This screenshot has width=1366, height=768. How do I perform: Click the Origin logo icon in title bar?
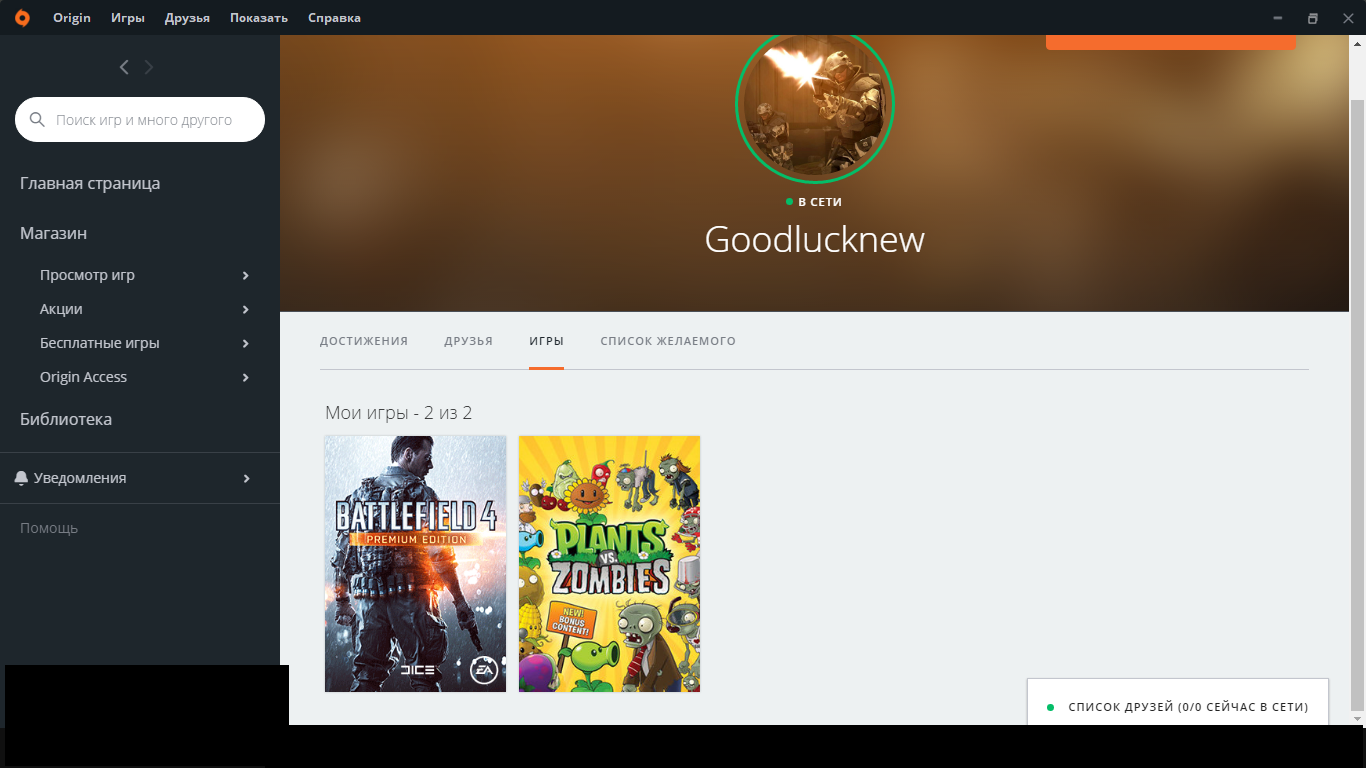click(22, 18)
